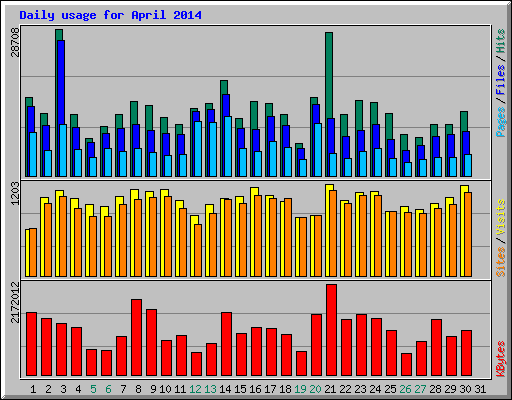Click the red KBytes bar for day 5
The image size is (512, 400).
[x=92, y=363]
